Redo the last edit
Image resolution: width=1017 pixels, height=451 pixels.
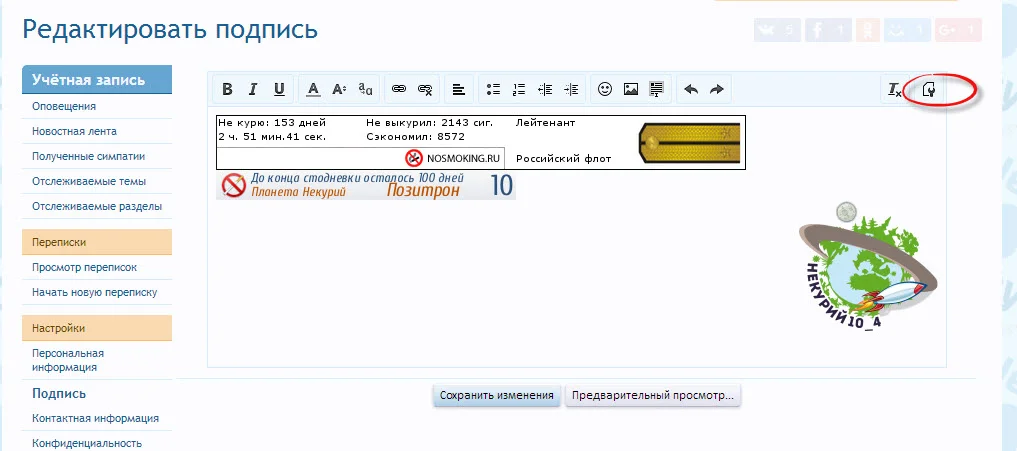(x=717, y=90)
